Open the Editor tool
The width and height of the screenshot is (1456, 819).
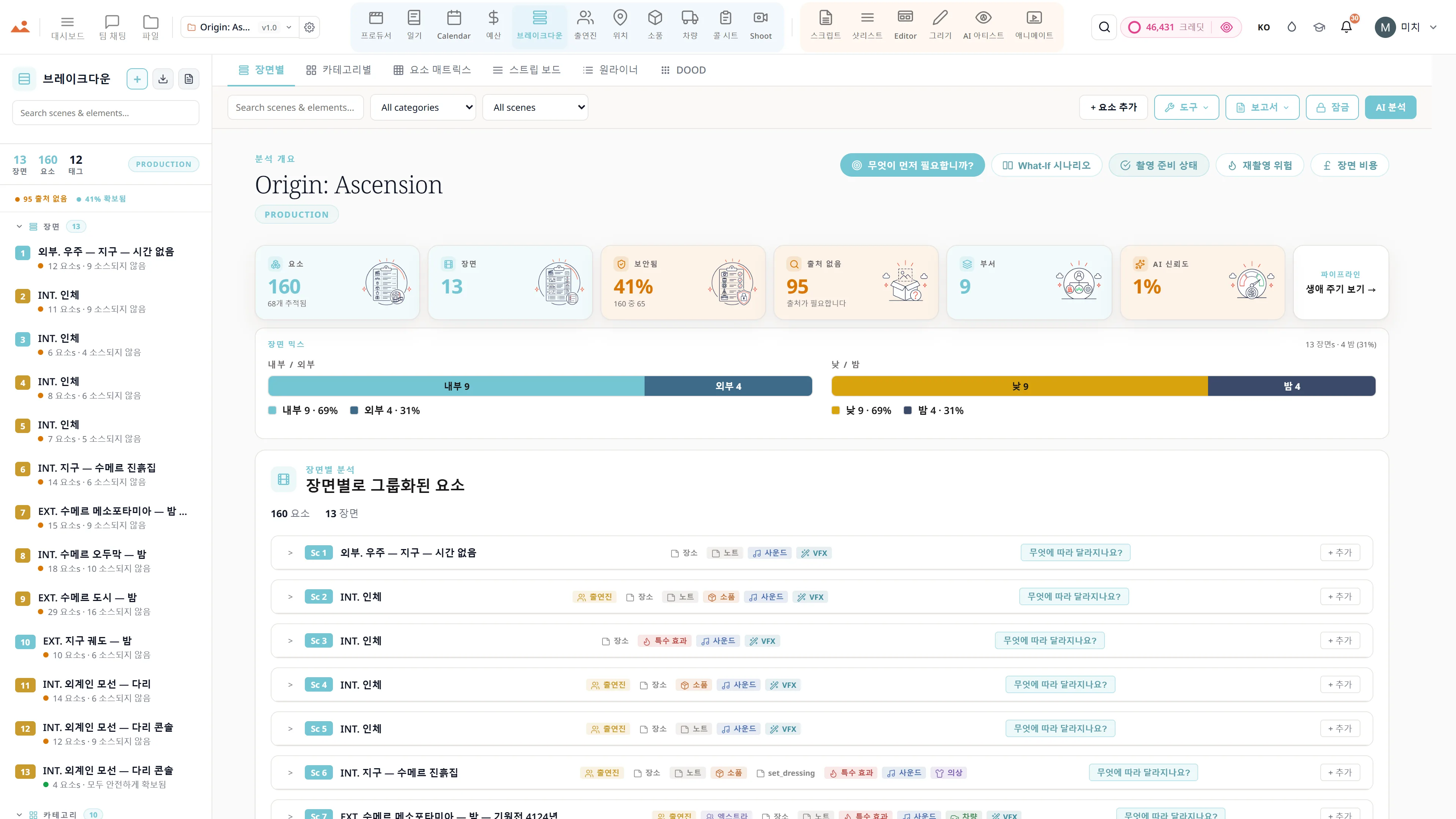pyautogui.click(x=905, y=26)
